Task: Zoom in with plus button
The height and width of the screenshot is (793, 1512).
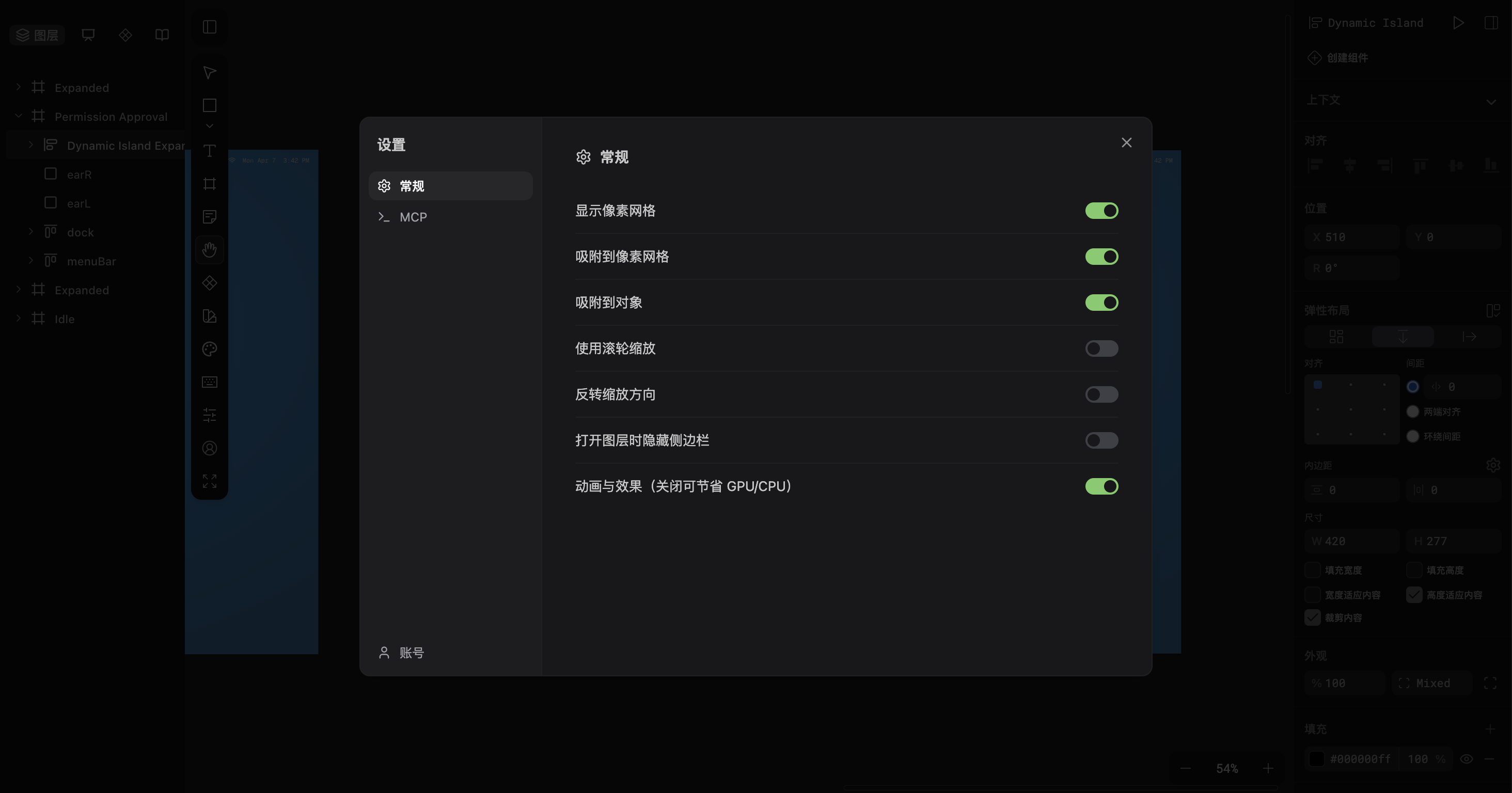Action: pyautogui.click(x=1268, y=768)
